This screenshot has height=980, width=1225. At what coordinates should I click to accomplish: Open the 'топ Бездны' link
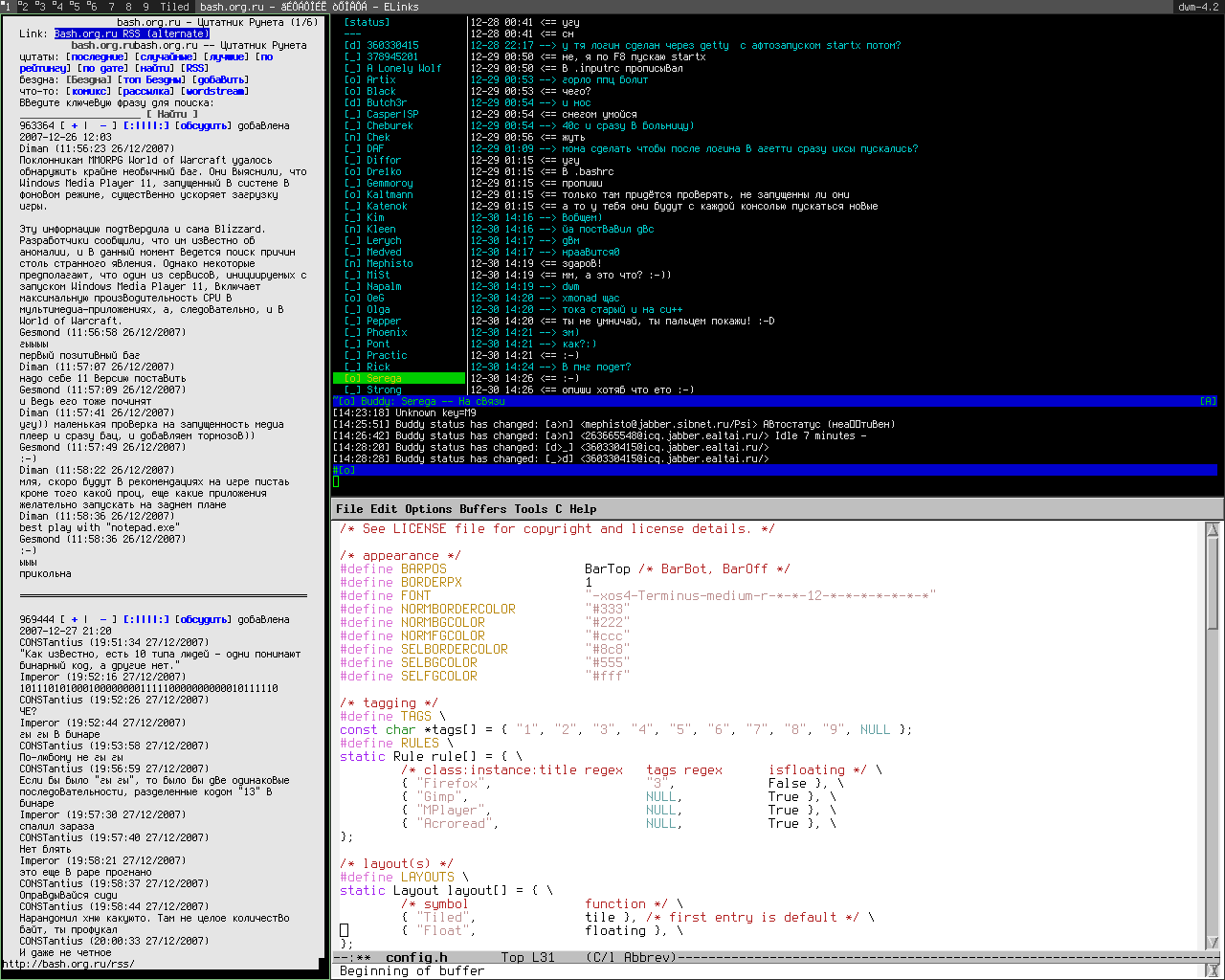click(x=154, y=79)
